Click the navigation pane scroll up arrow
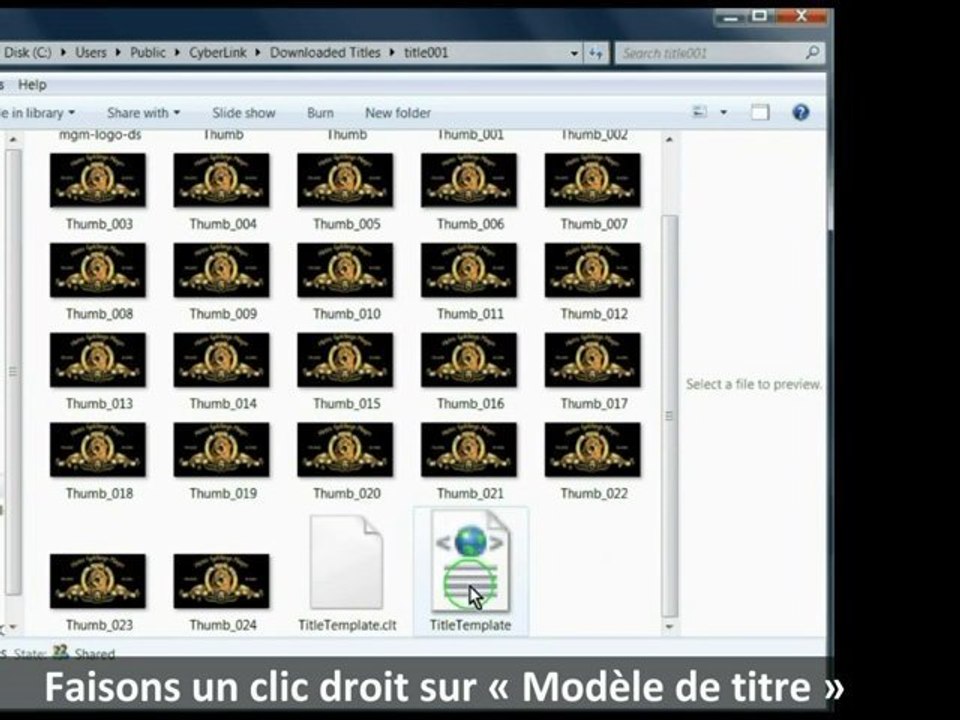The height and width of the screenshot is (720, 960). (13, 140)
